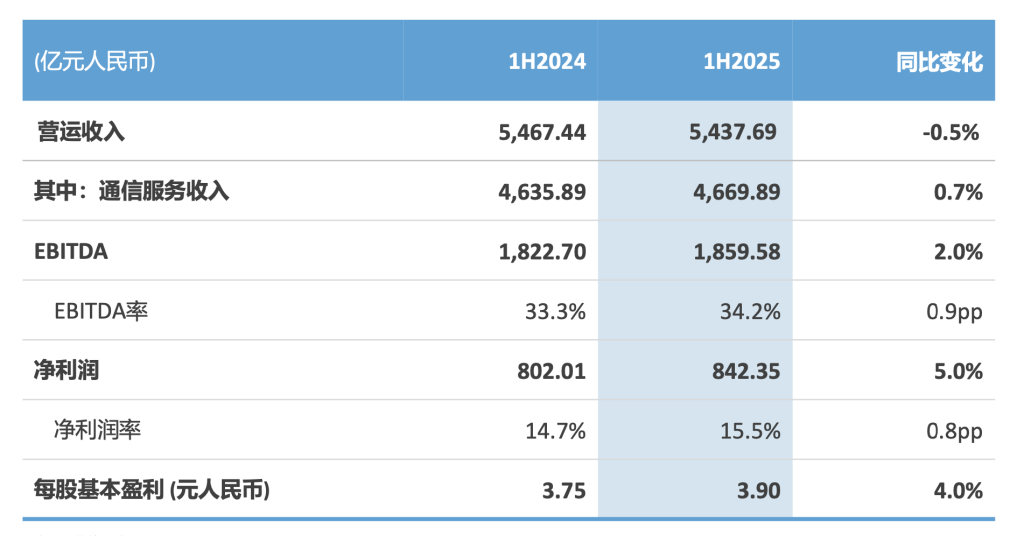Select the EBITDA率 row label

click(101, 311)
